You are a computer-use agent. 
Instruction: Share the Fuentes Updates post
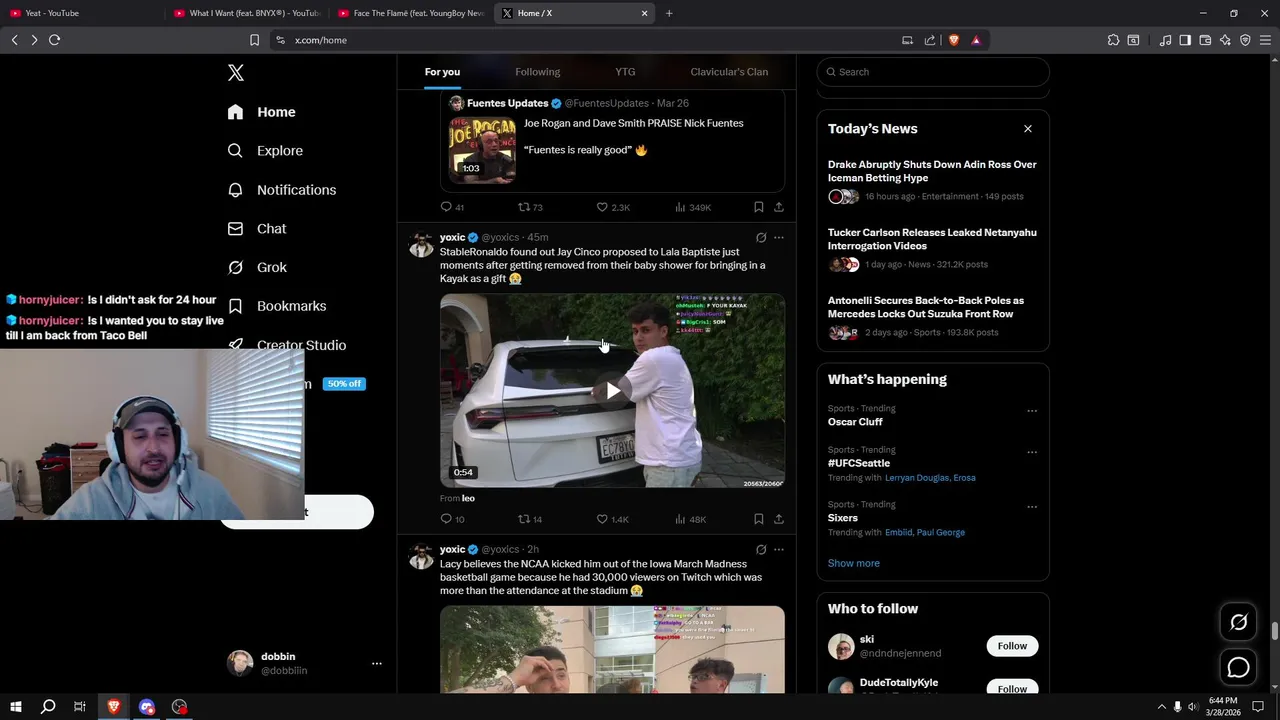(779, 207)
